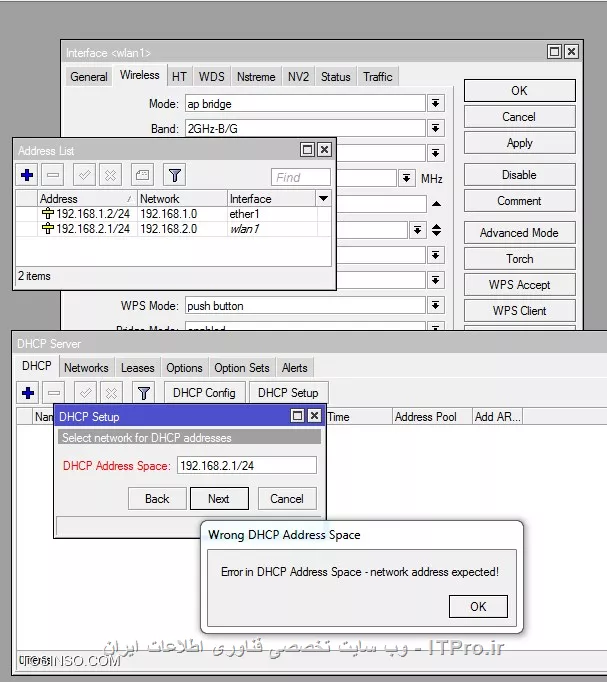Launch the Torch tool
607x682 pixels.
coord(520,259)
